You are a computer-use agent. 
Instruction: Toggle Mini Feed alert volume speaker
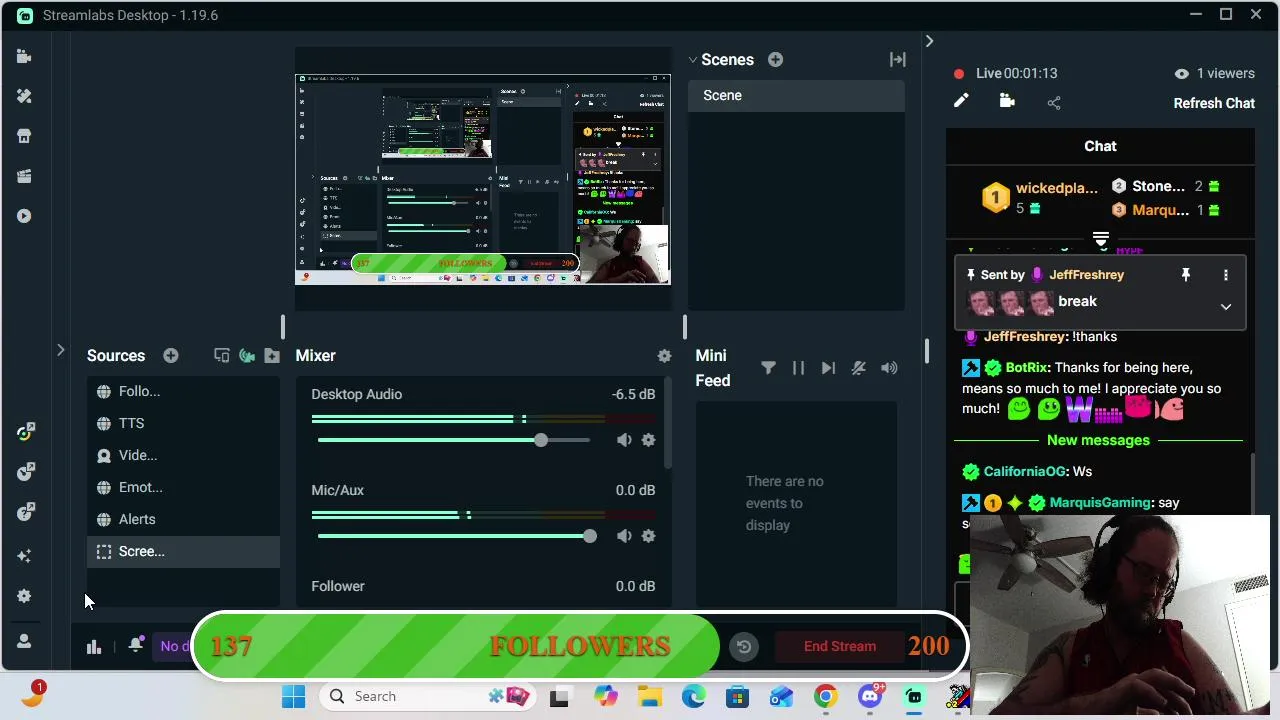(x=889, y=368)
